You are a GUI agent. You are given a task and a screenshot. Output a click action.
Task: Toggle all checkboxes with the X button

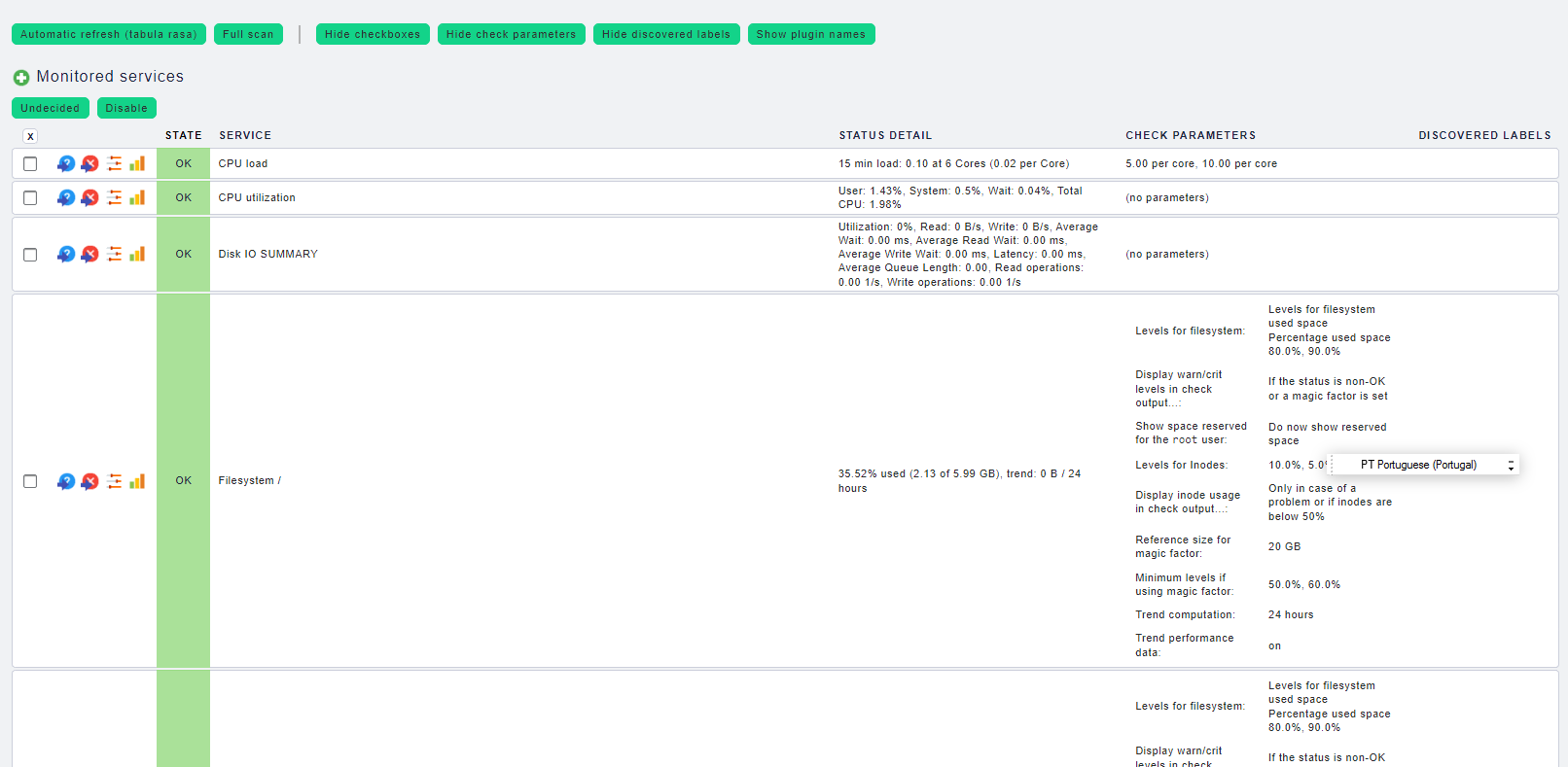click(x=30, y=136)
